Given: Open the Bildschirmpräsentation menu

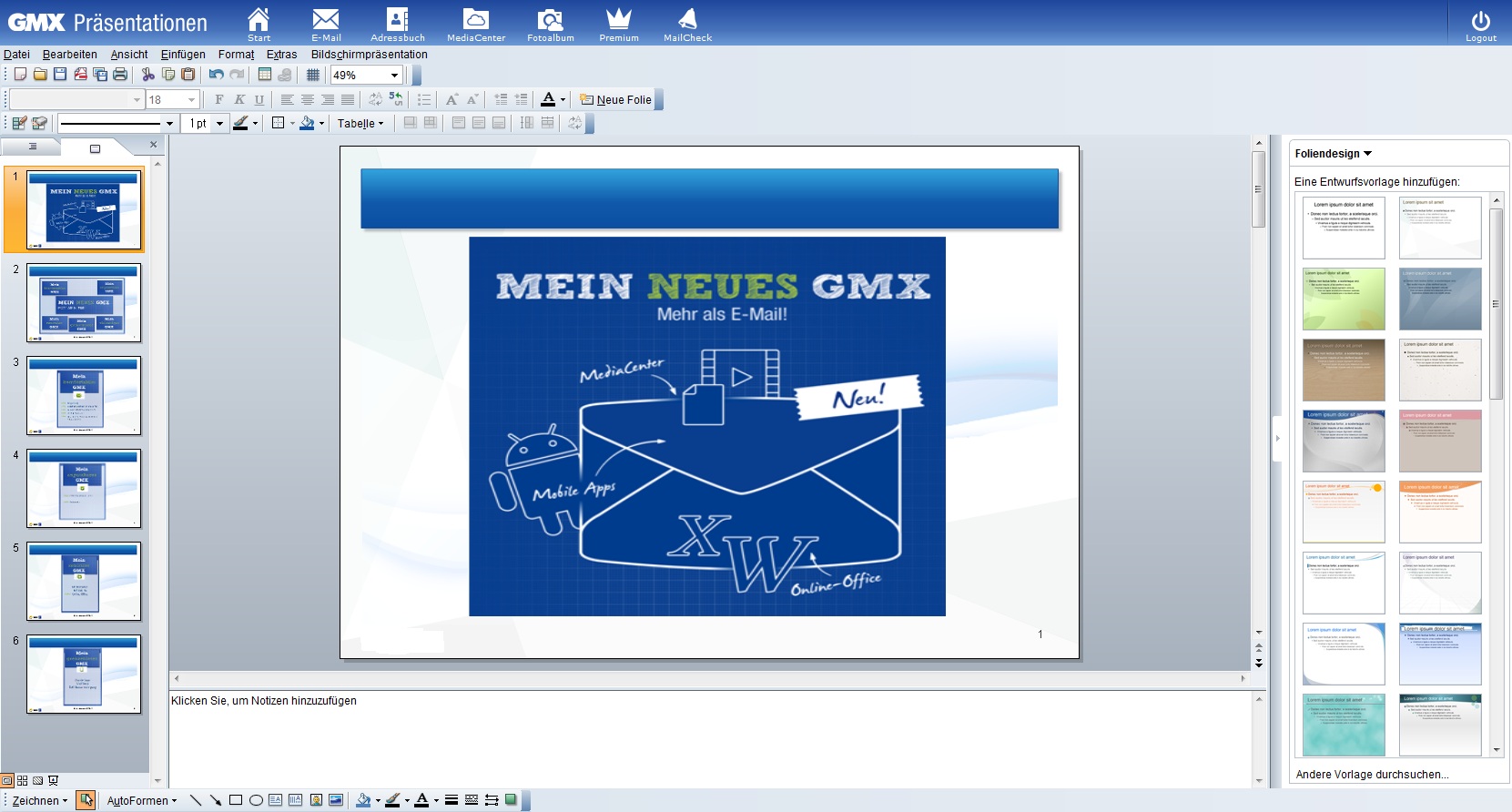Looking at the screenshot, I should (x=369, y=55).
